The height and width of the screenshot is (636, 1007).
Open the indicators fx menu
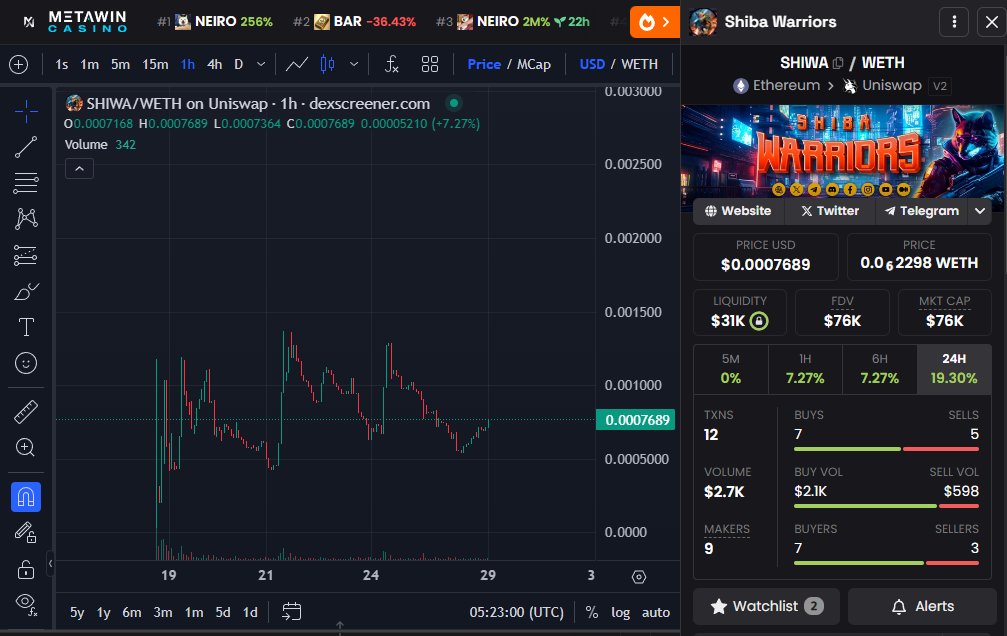(392, 64)
